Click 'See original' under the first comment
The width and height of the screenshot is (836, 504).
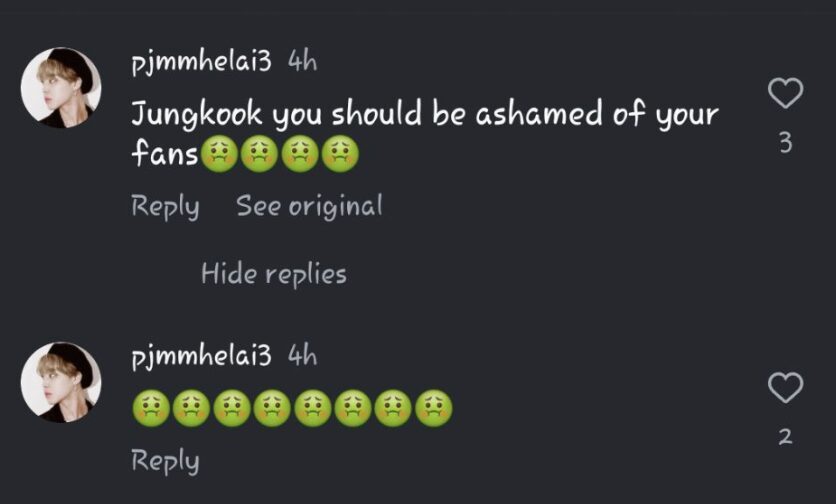click(309, 206)
